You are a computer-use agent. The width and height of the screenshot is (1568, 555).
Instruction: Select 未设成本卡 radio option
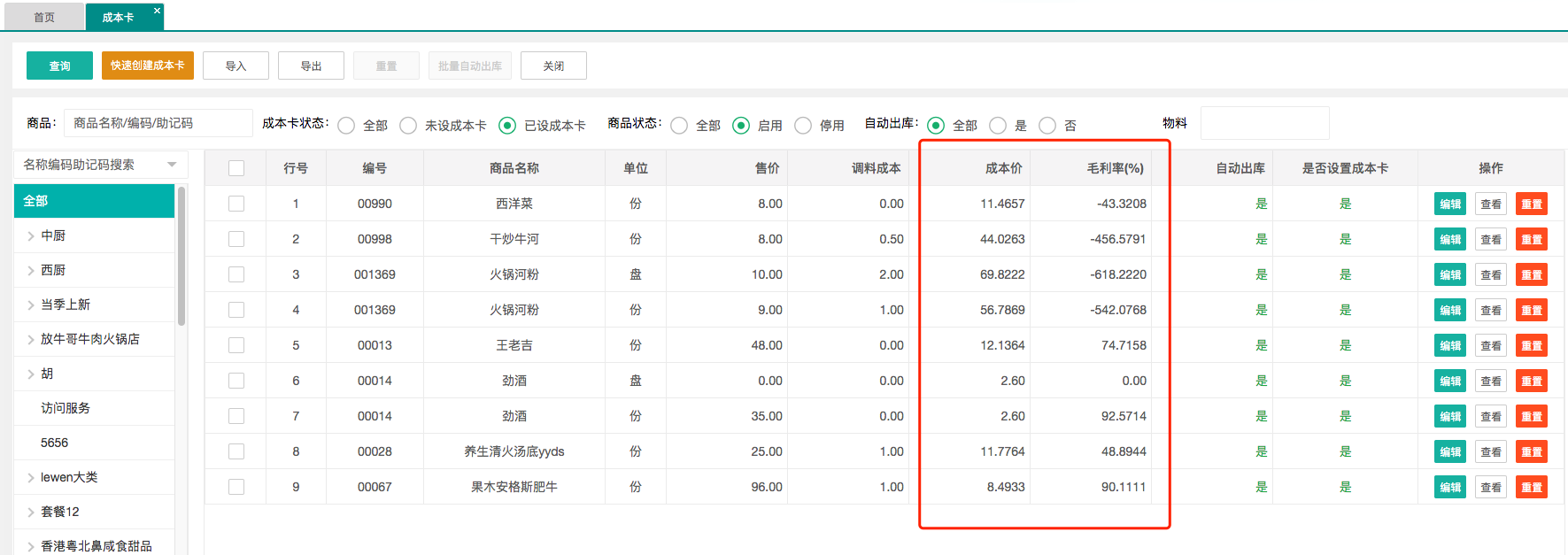point(408,126)
